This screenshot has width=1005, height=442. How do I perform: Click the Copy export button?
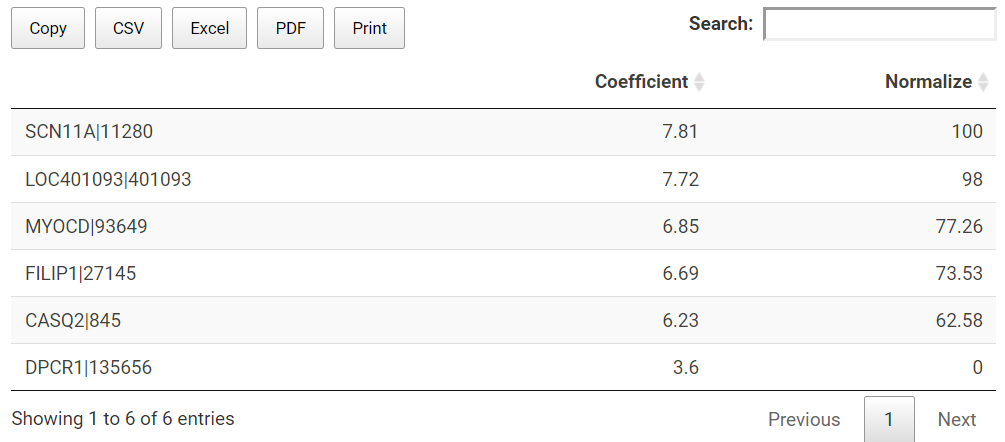point(48,28)
